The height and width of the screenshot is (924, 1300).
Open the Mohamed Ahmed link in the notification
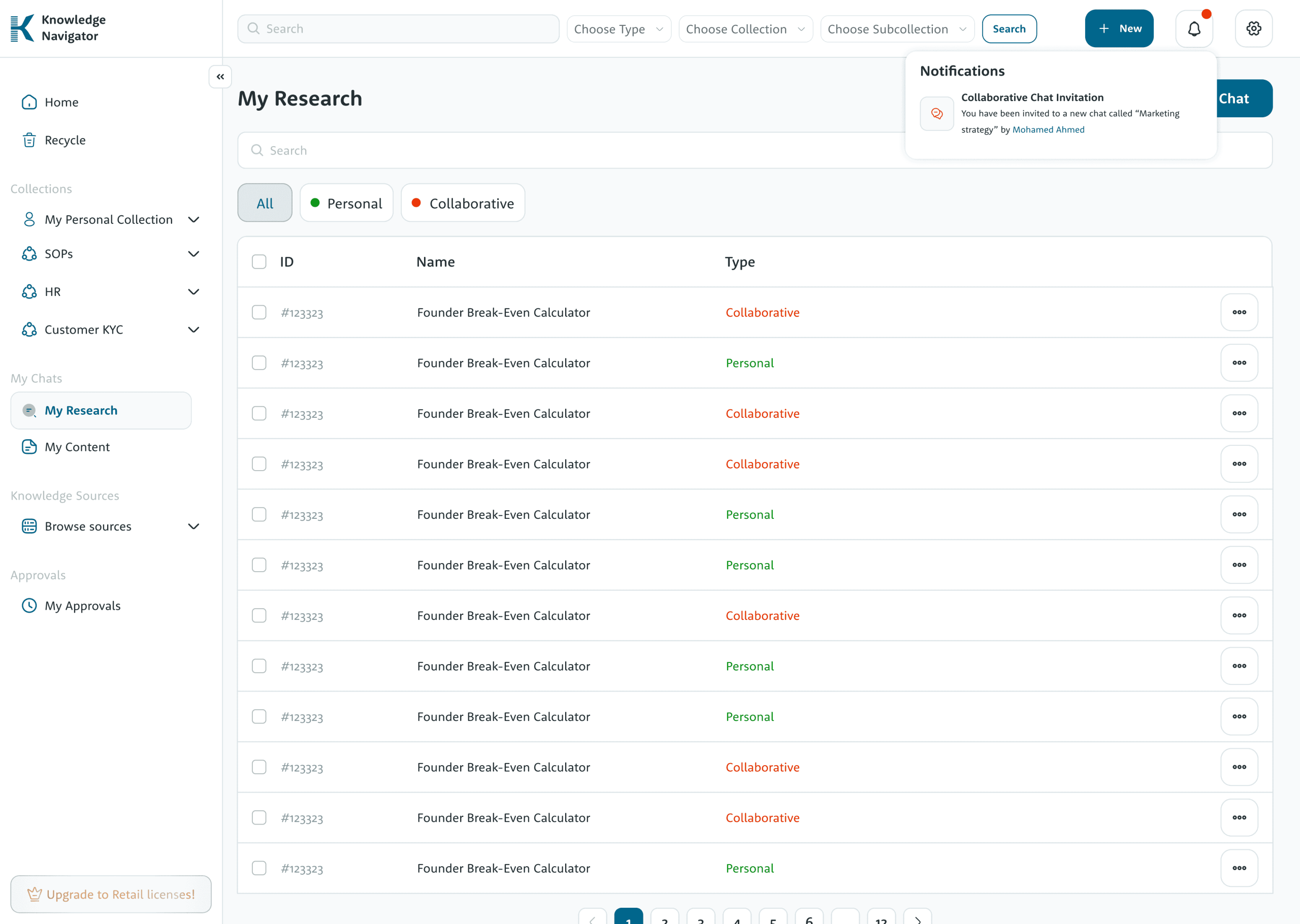[1048, 130]
